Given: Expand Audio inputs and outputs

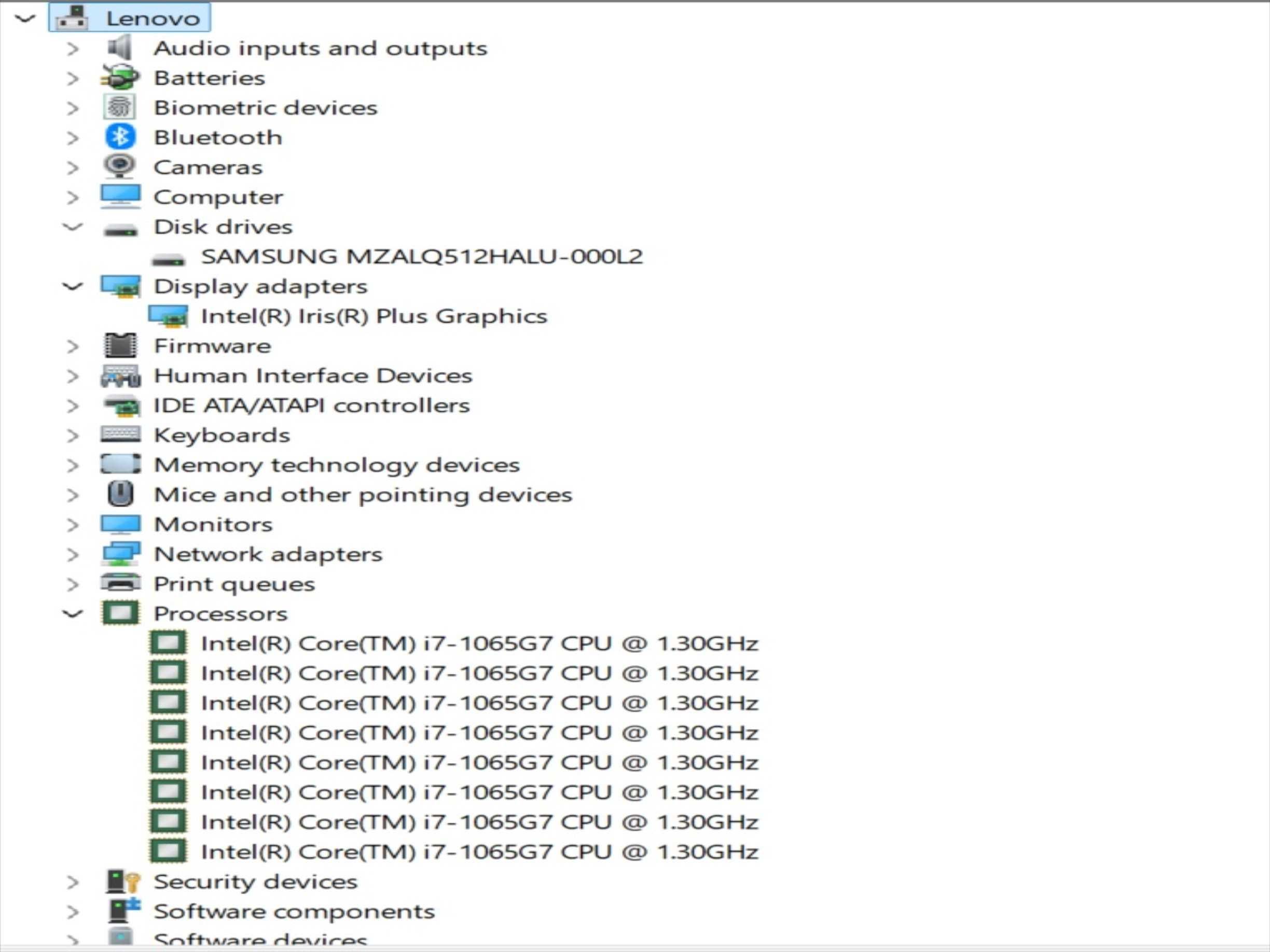Looking at the screenshot, I should (x=72, y=48).
